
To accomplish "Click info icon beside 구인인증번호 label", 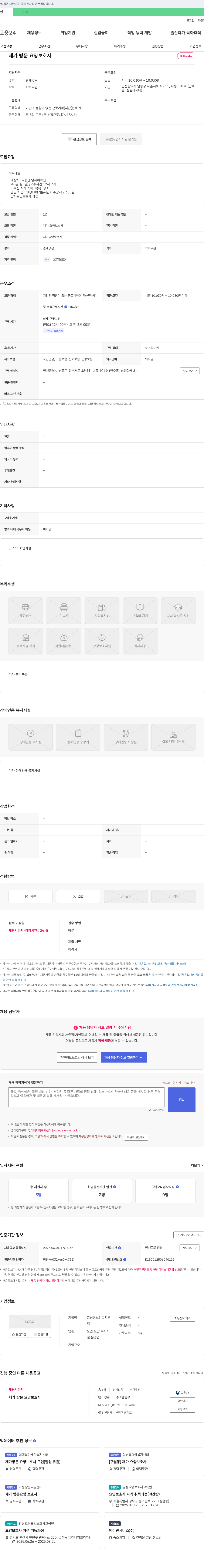I will [125, 1259].
